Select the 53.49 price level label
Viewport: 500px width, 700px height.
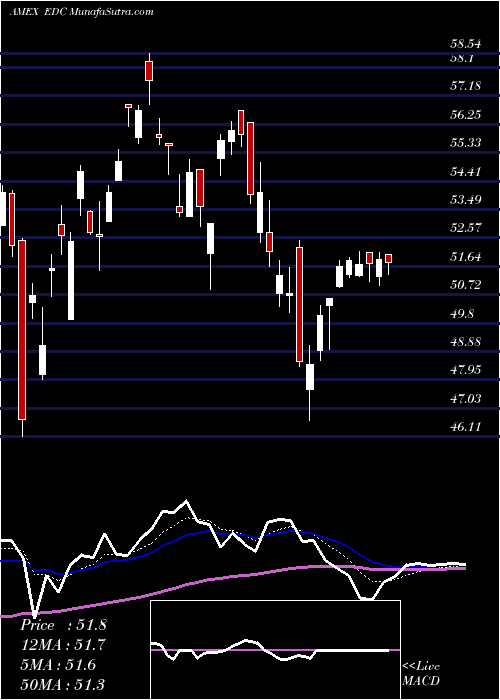[466, 200]
